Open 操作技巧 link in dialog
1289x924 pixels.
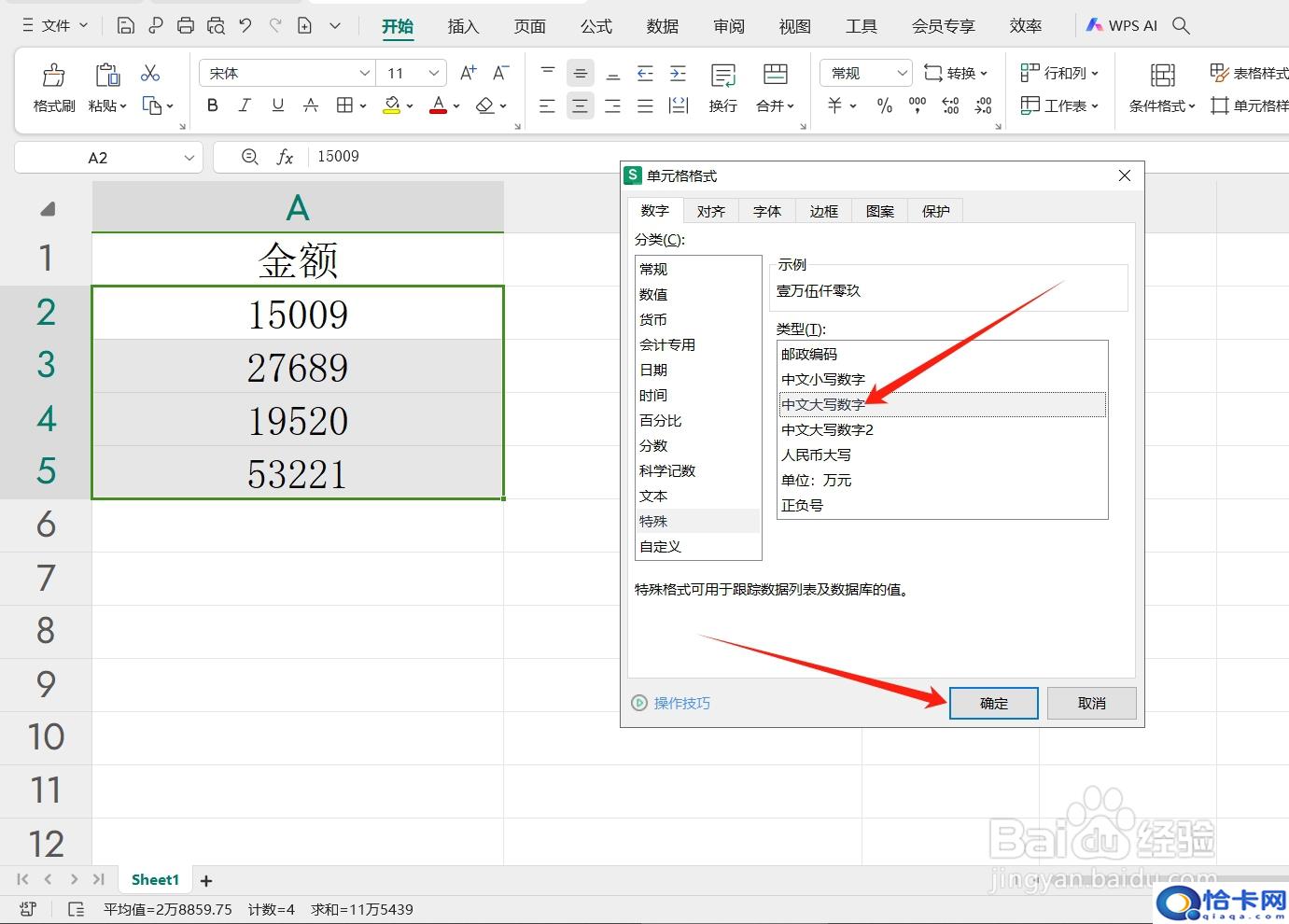tap(671, 703)
